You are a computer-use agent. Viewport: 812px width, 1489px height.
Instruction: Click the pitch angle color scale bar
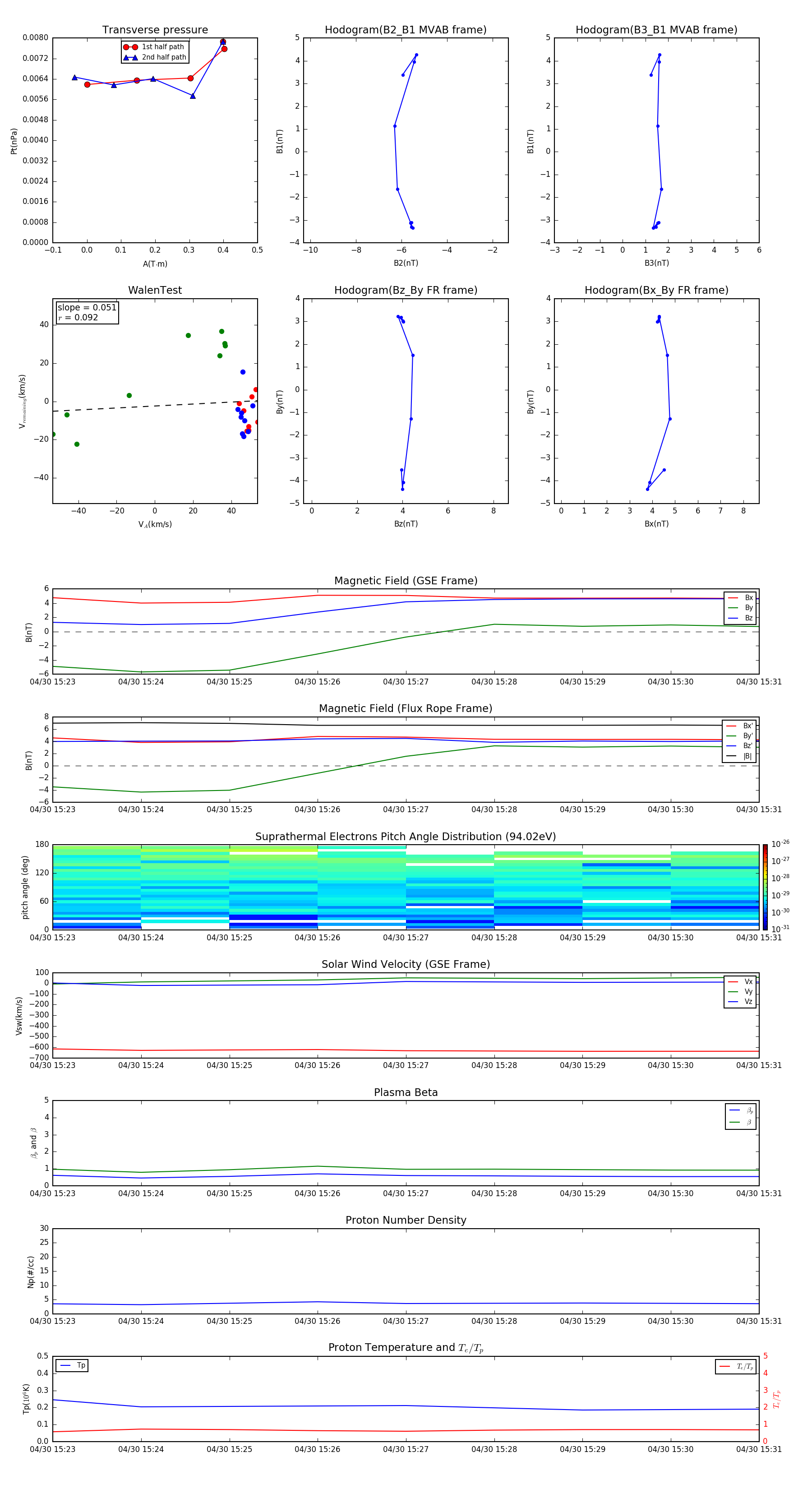point(765,887)
